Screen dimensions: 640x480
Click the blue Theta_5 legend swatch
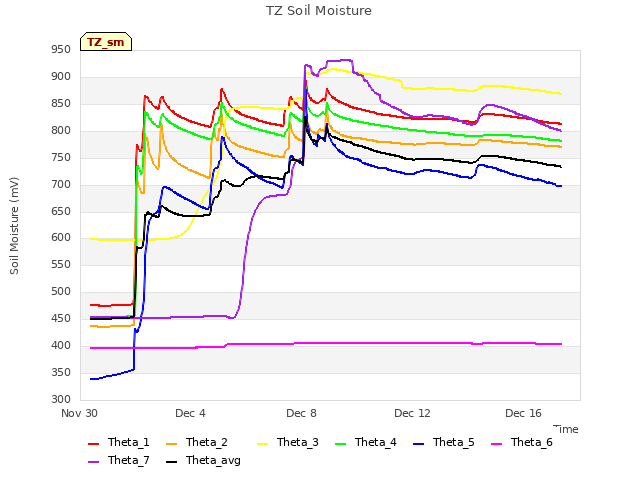[418, 444]
